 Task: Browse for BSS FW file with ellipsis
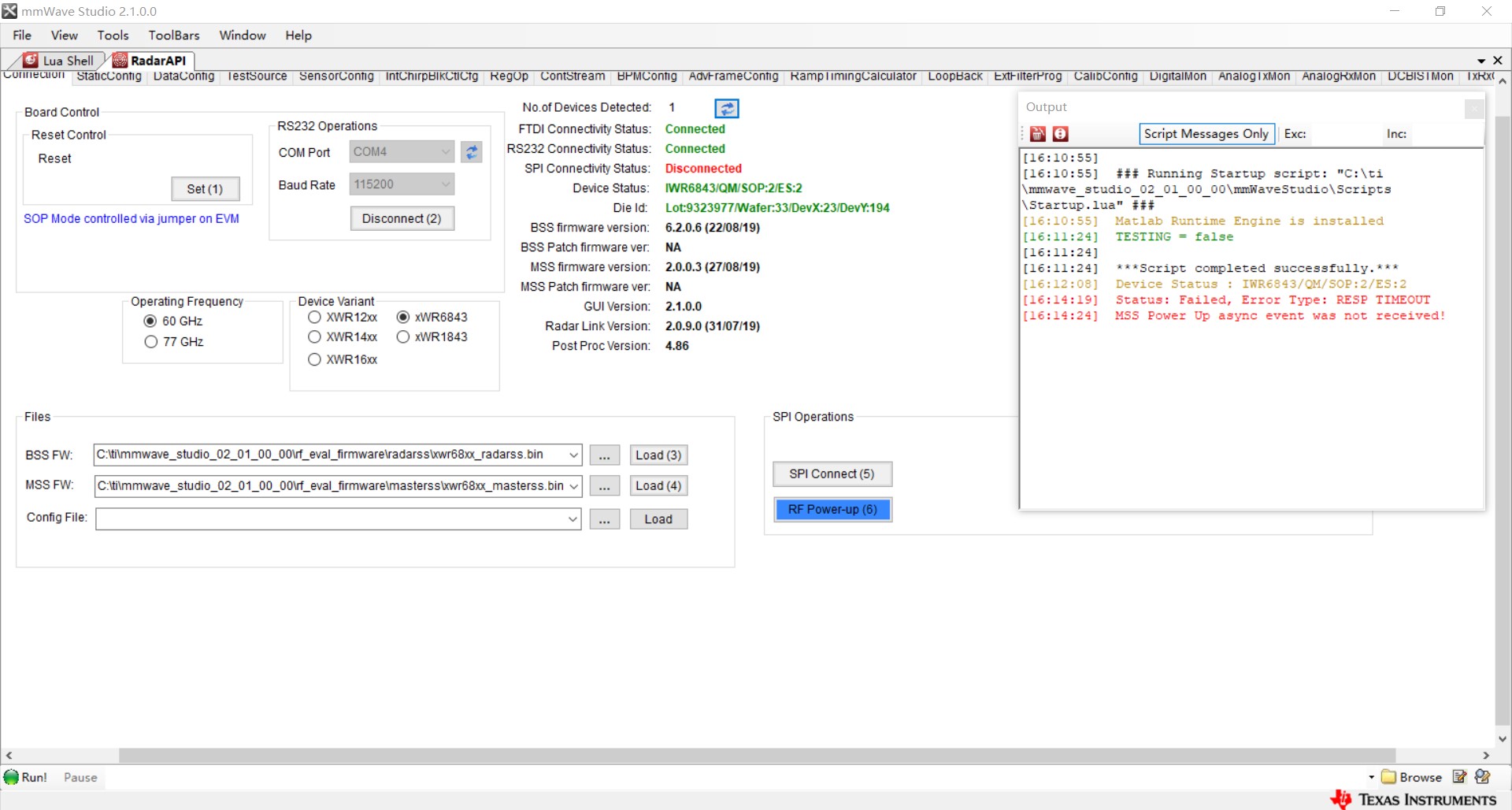(x=604, y=455)
